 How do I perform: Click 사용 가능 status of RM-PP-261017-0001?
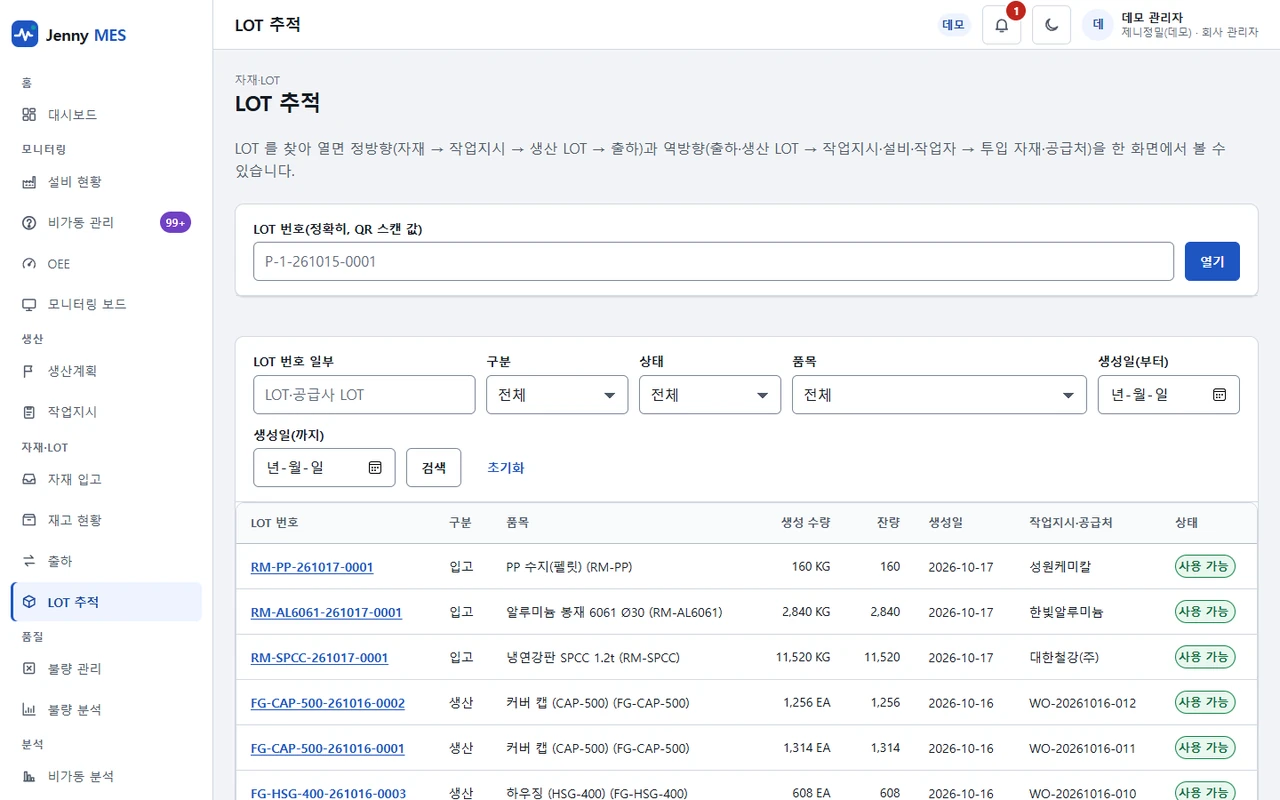click(1205, 567)
